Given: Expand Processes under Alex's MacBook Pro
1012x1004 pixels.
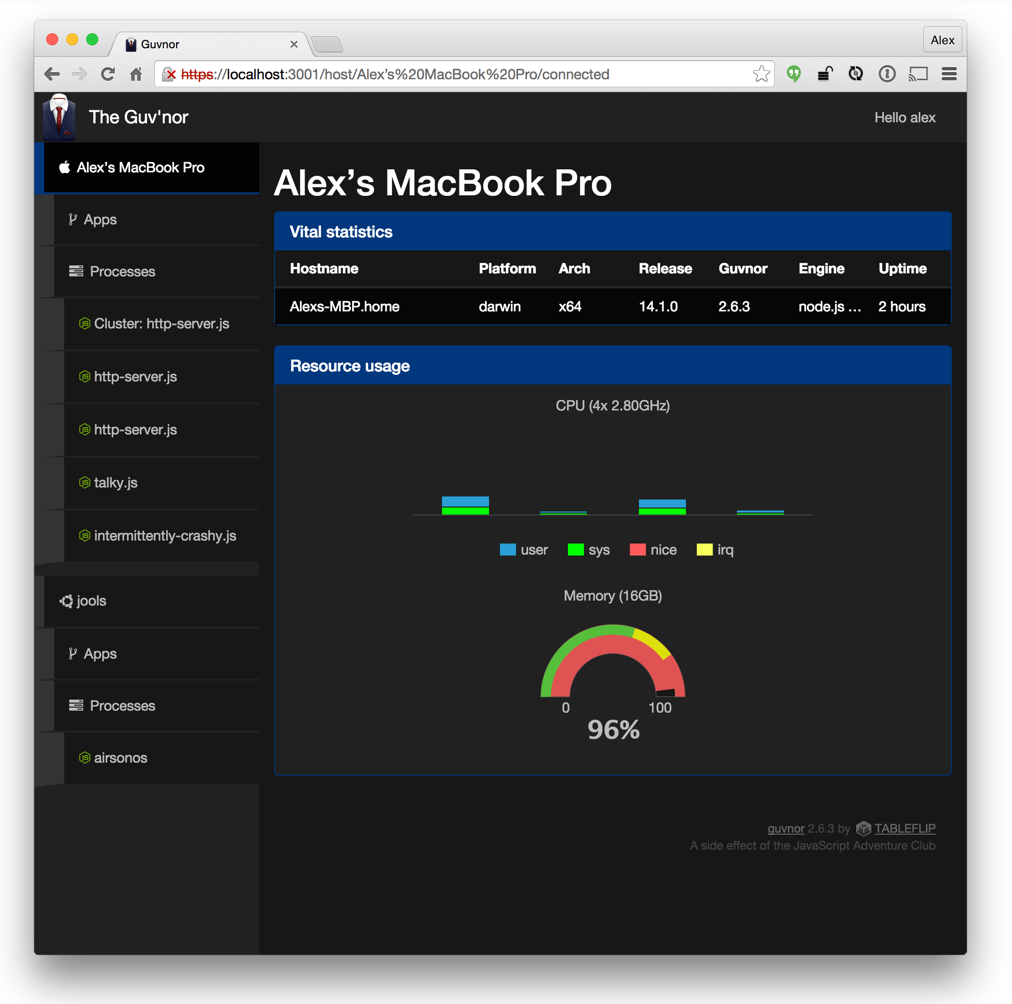Looking at the screenshot, I should 122,272.
